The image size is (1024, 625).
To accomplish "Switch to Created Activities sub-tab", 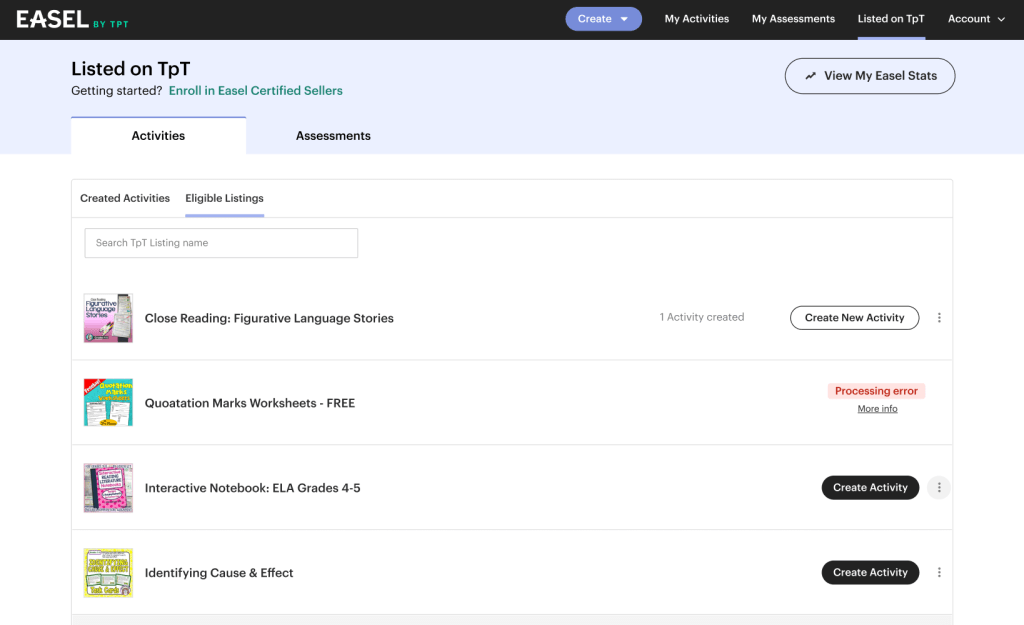I will (125, 198).
